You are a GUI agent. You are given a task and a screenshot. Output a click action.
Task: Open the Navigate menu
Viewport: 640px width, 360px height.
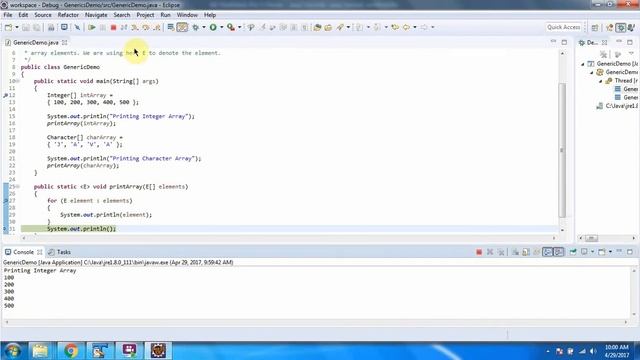(x=96, y=15)
